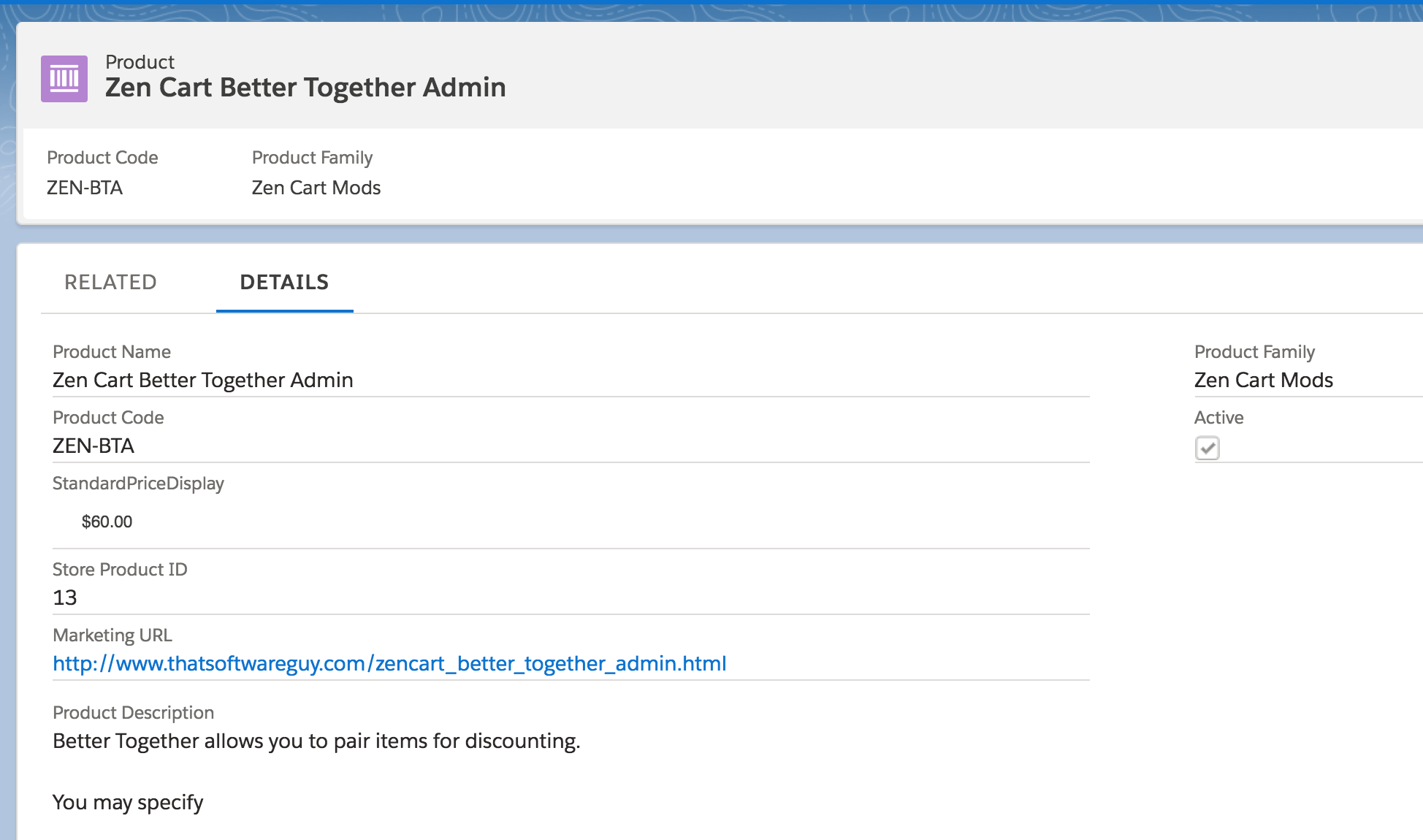Screen dimensions: 1423x840
Task: Click the Active field label
Action: 1218,418
